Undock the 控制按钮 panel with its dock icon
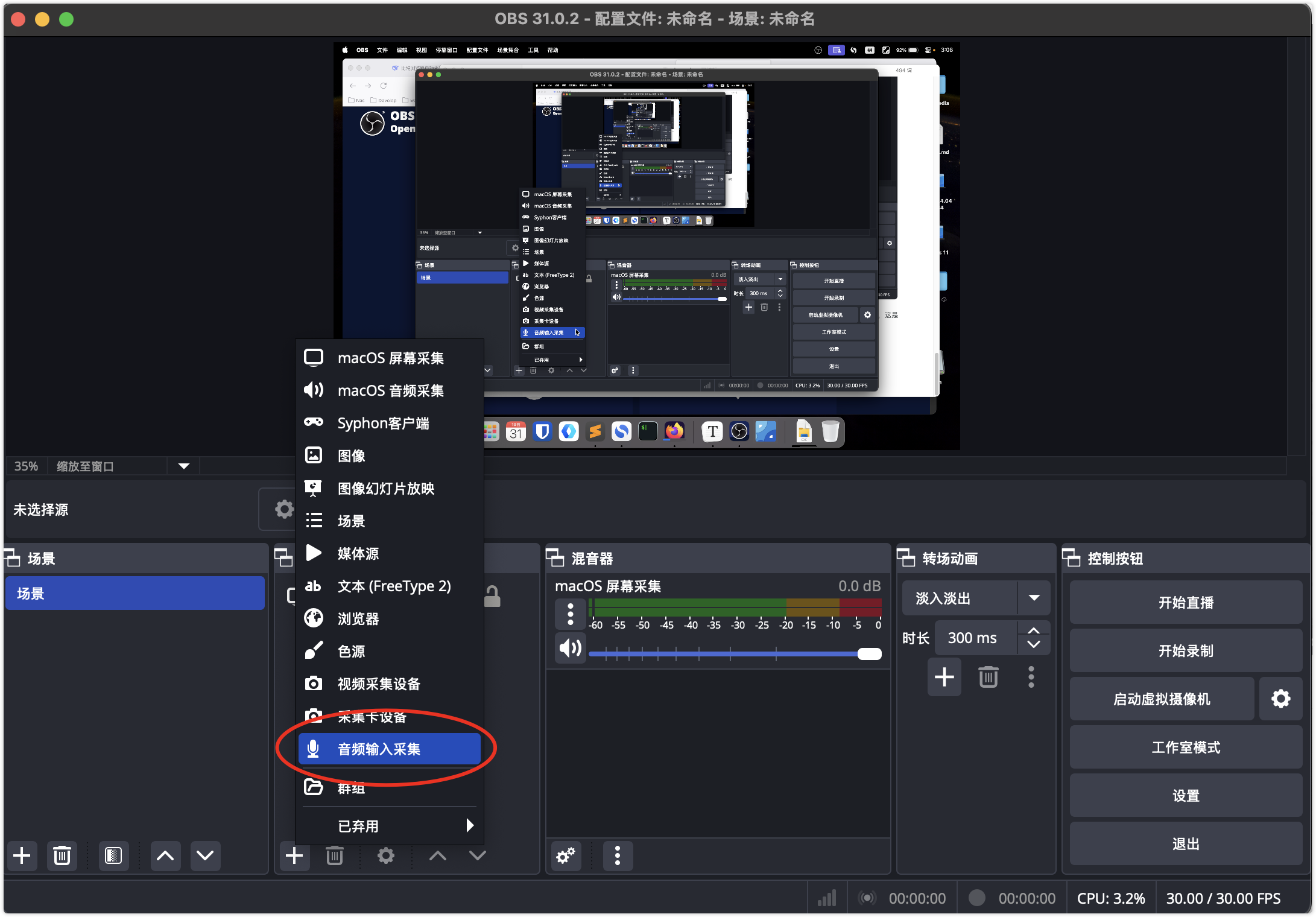 click(x=1072, y=558)
